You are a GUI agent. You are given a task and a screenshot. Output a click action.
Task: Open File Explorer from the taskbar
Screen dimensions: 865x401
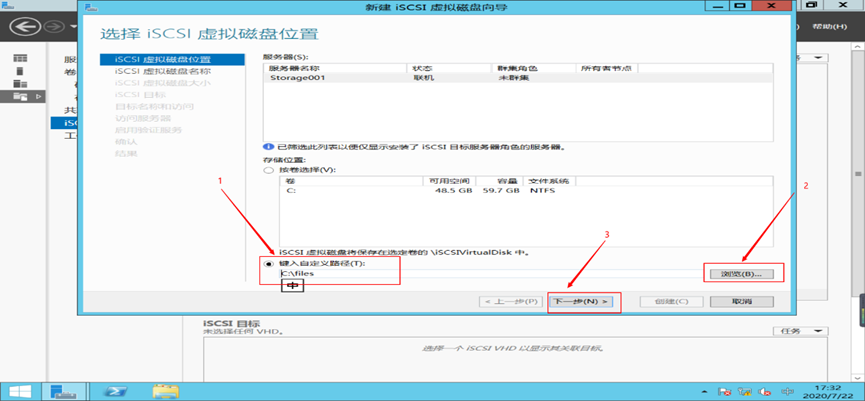pyautogui.click(x=165, y=391)
